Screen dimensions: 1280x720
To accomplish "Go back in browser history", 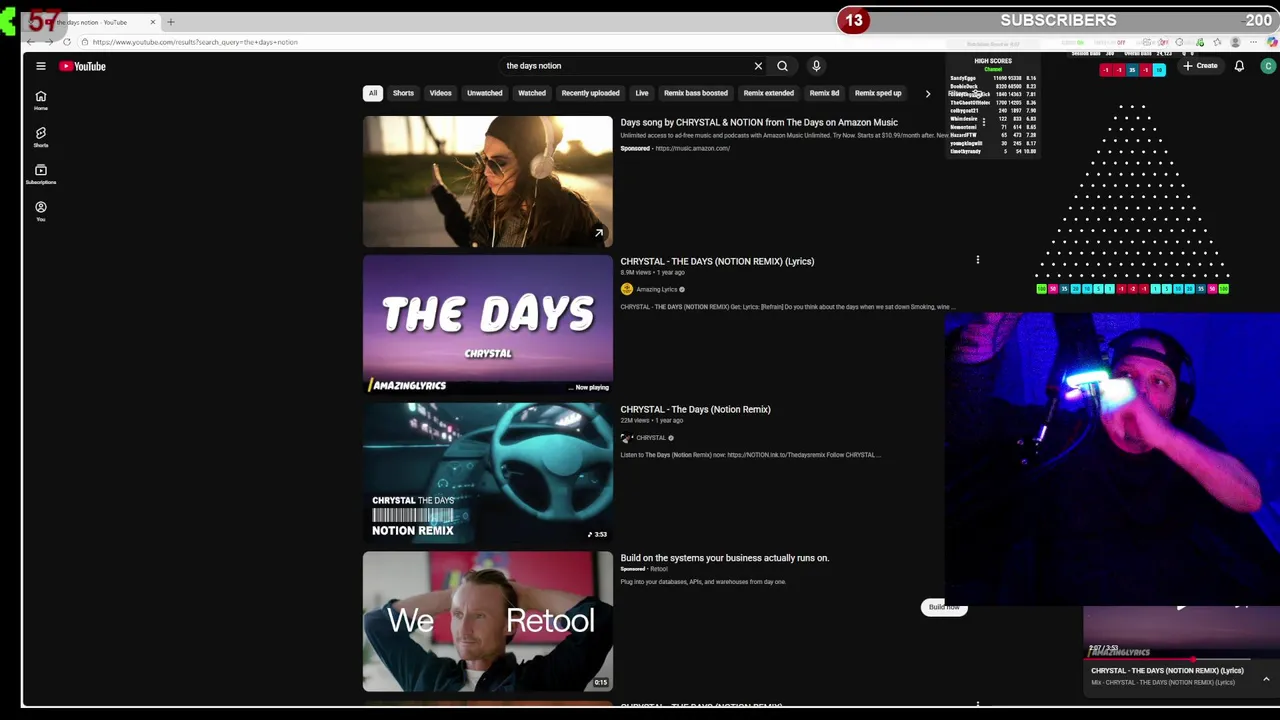I will click(x=31, y=42).
